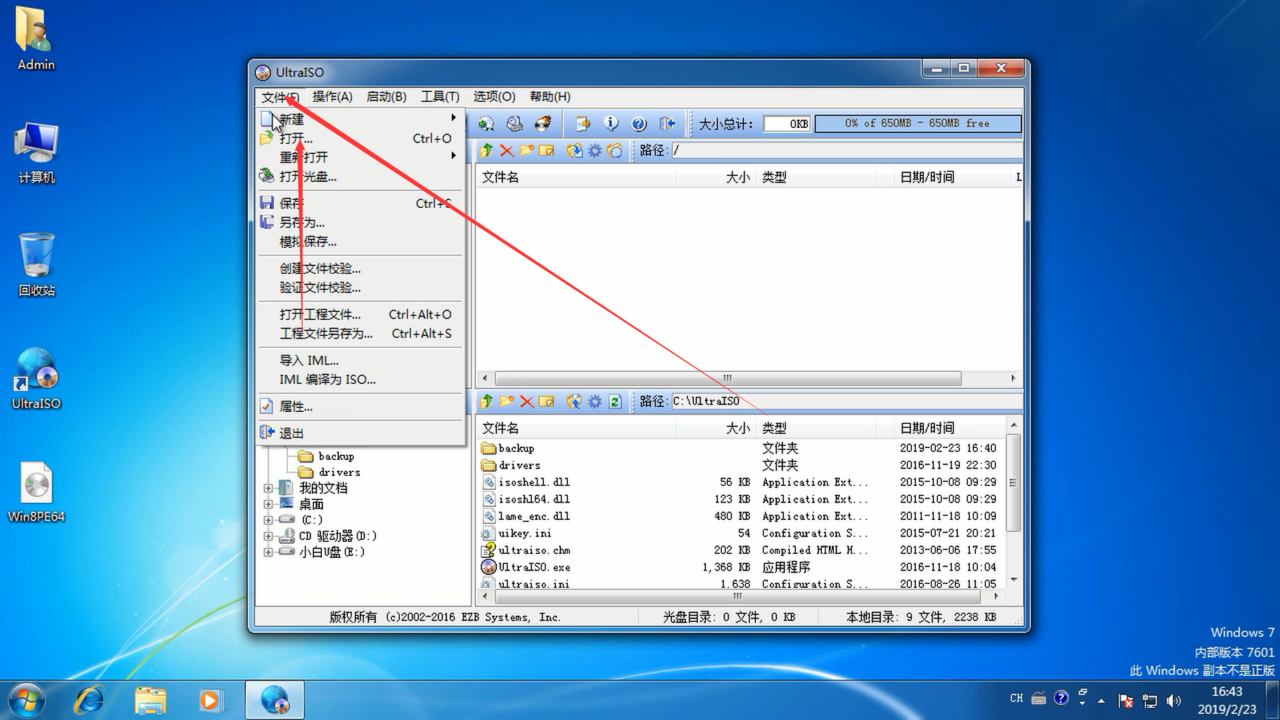Click red X delete icon in local pane
The width and height of the screenshot is (1280, 720).
[527, 401]
